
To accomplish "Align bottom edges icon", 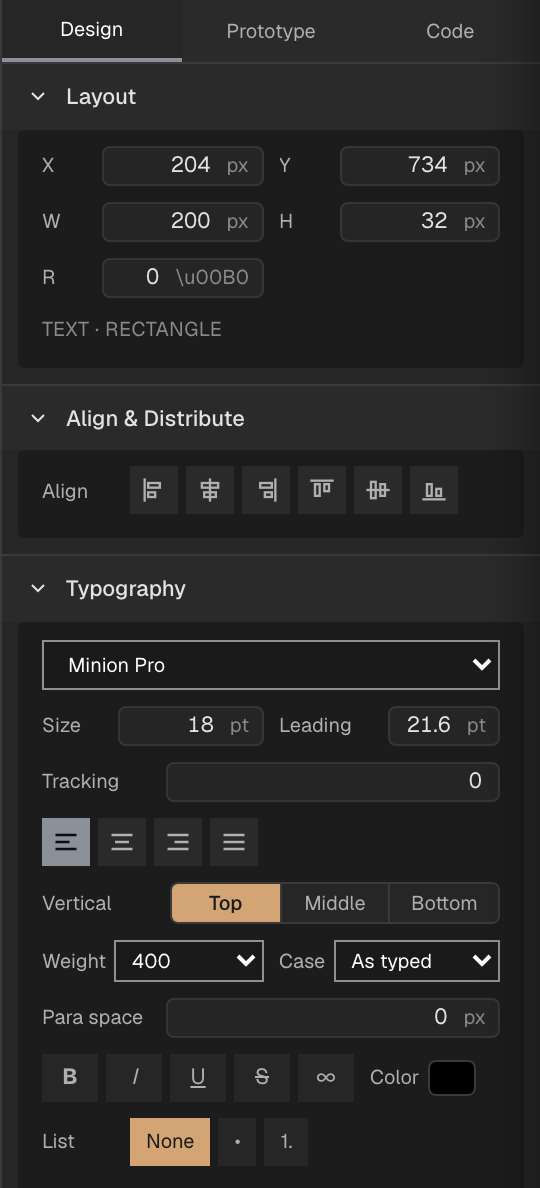I will (434, 490).
